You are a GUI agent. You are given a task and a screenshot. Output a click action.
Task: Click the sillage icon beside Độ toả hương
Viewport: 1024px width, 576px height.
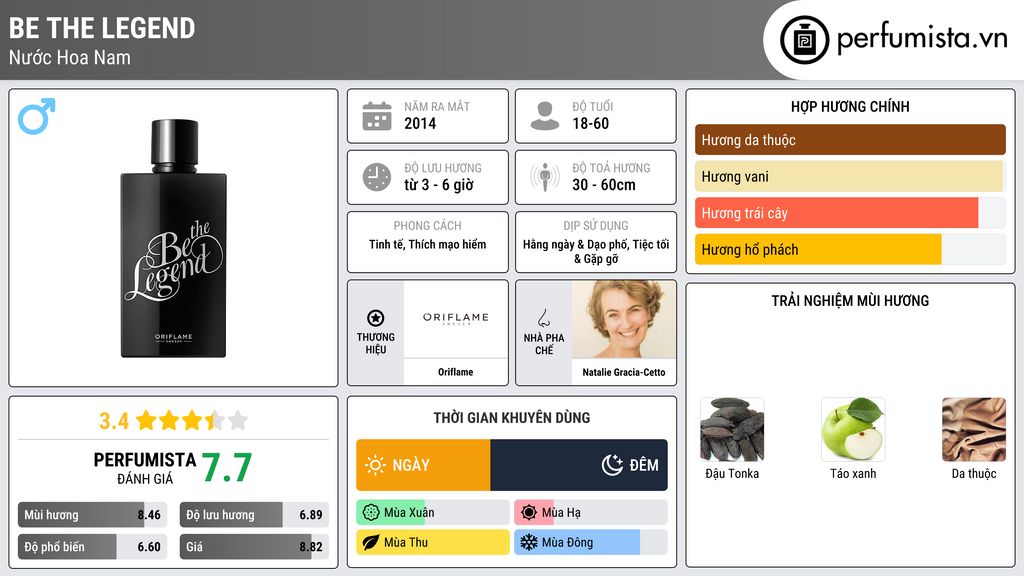click(545, 177)
